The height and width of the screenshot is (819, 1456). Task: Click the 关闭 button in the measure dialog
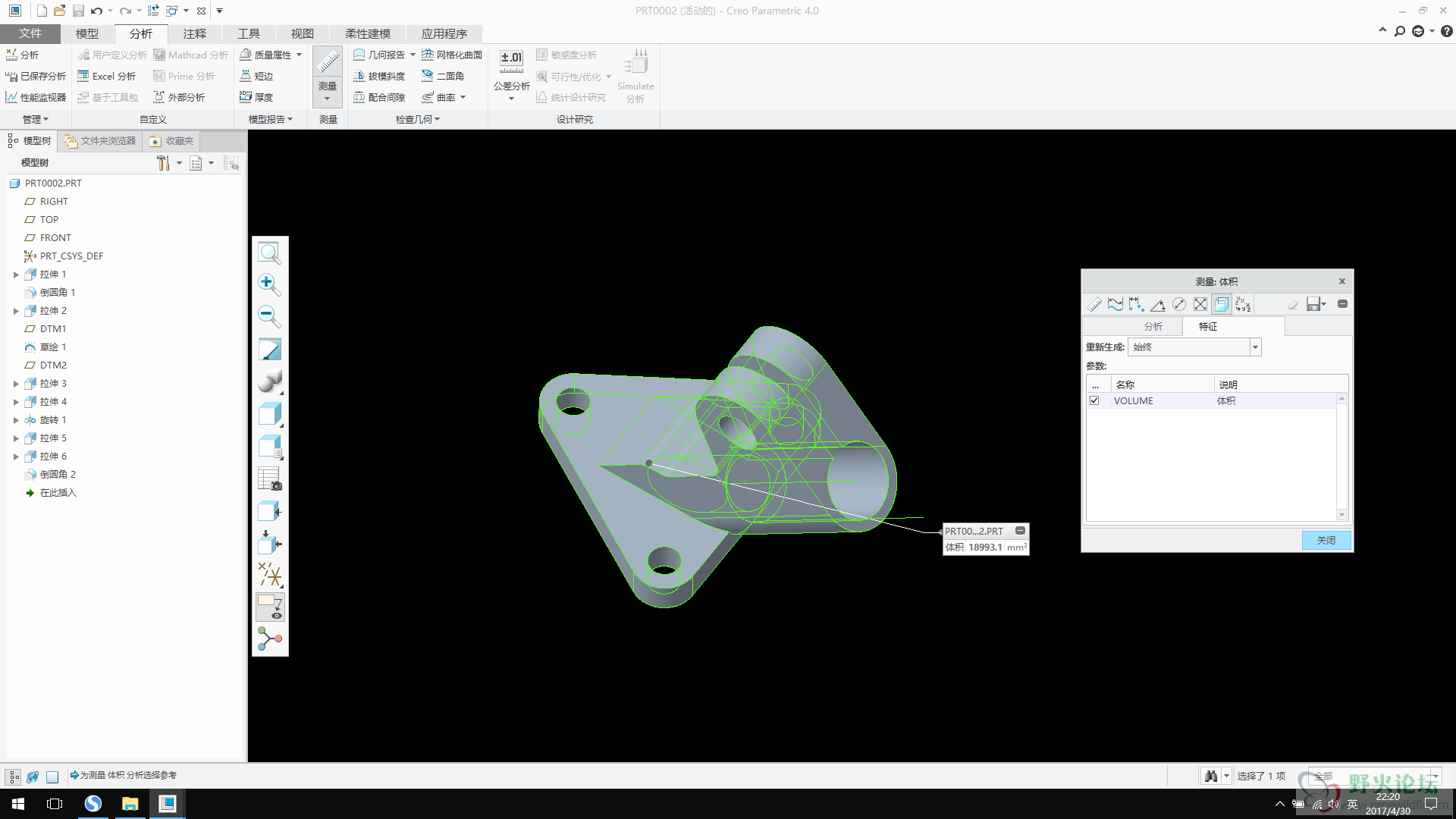click(1326, 540)
